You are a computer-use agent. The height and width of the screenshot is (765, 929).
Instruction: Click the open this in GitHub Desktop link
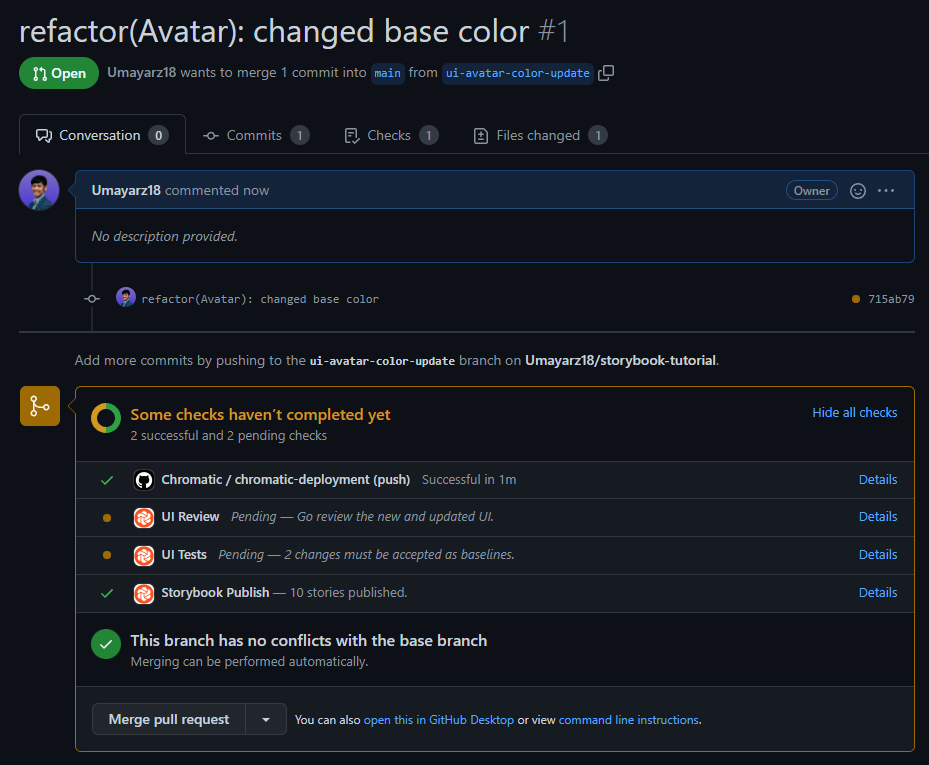tap(438, 720)
